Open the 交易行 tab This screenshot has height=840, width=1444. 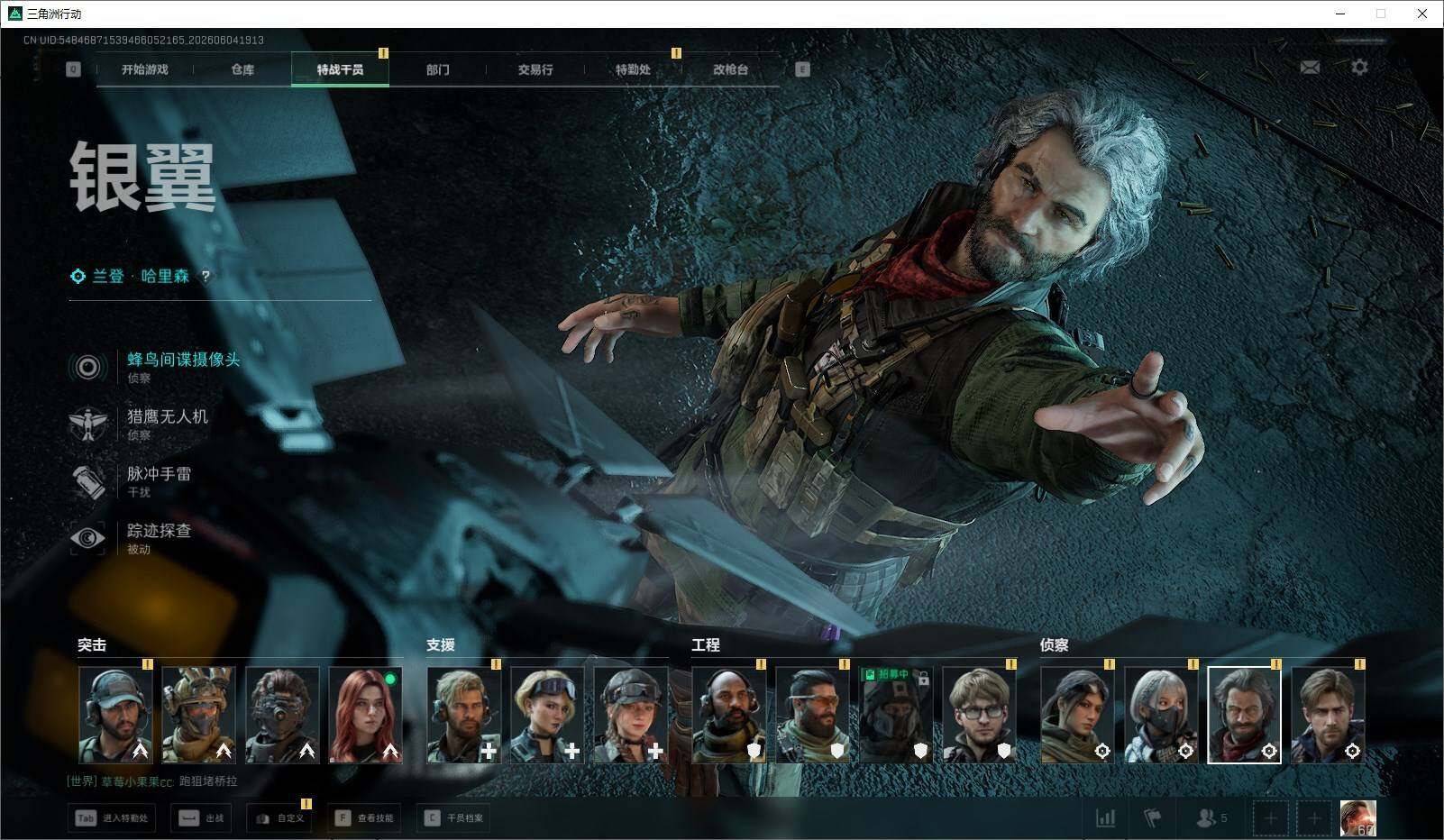pos(535,69)
